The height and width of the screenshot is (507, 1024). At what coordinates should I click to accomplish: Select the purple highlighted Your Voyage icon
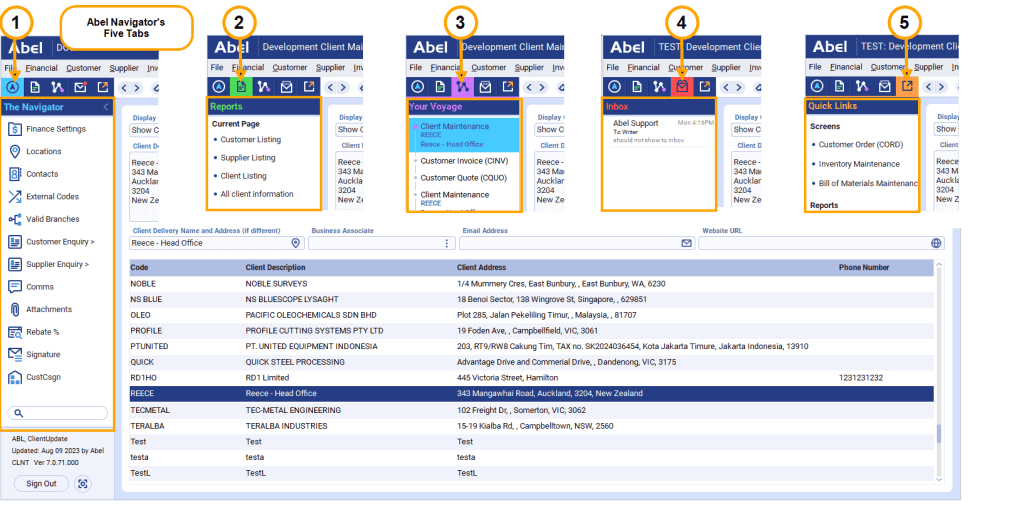pos(461,87)
